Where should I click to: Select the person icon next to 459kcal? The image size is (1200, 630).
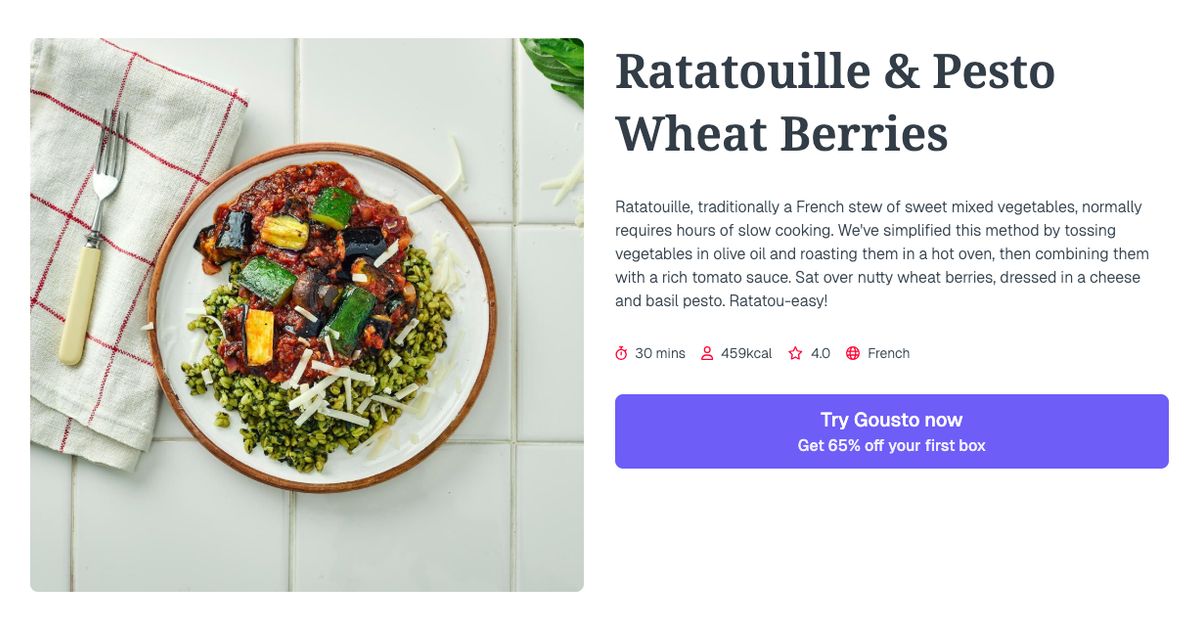point(708,353)
